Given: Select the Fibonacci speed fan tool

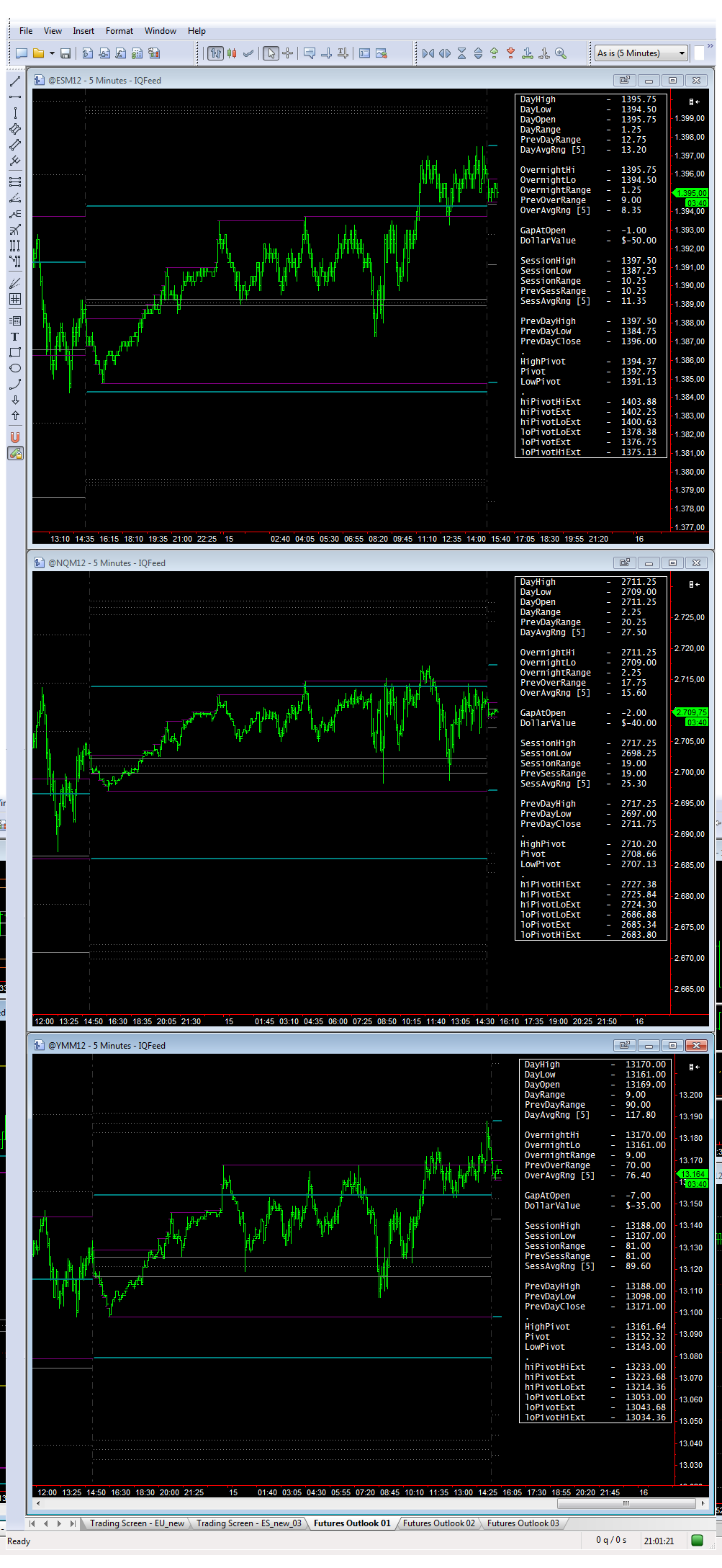Looking at the screenshot, I should pos(14,197).
